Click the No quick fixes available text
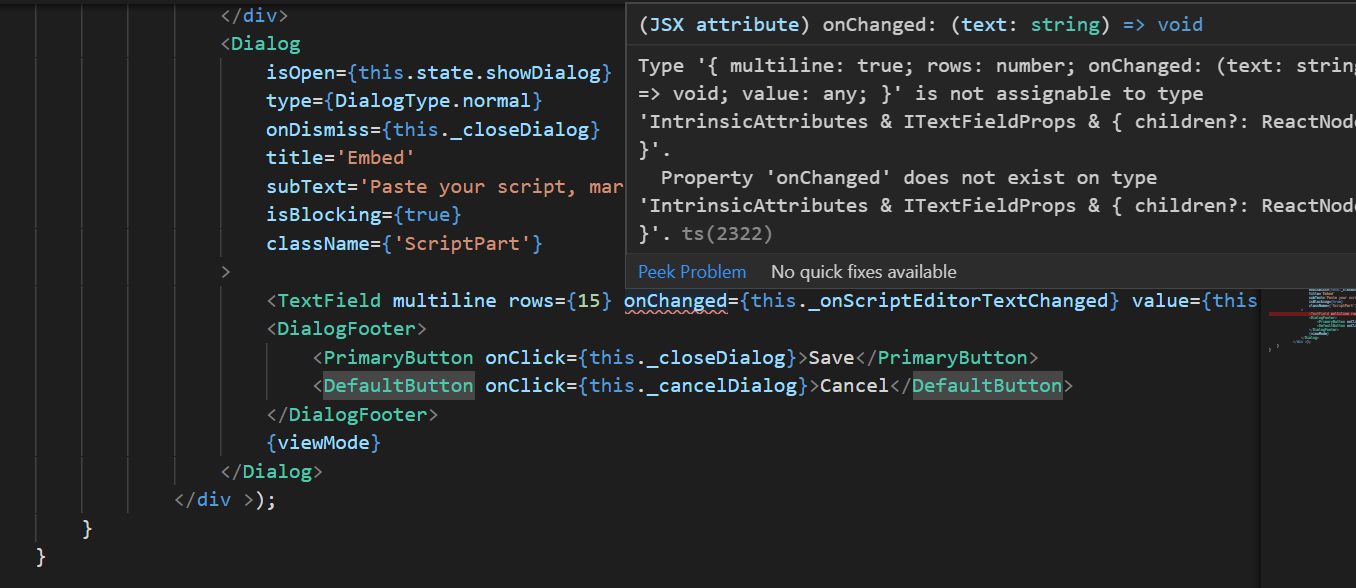Image resolution: width=1356 pixels, height=588 pixels. pyautogui.click(x=862, y=271)
